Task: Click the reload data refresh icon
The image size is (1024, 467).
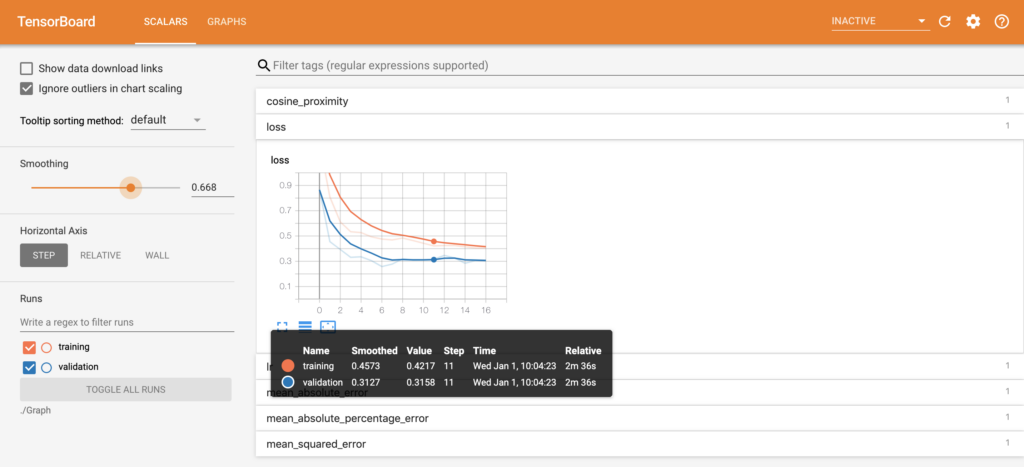Action: pyautogui.click(x=944, y=22)
